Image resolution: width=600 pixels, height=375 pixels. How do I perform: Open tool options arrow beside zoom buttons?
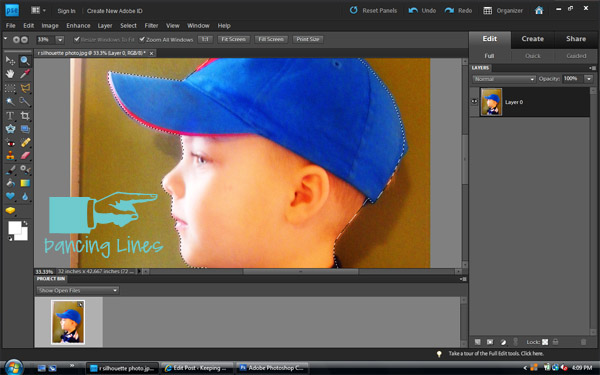pyautogui.click(x=6, y=39)
